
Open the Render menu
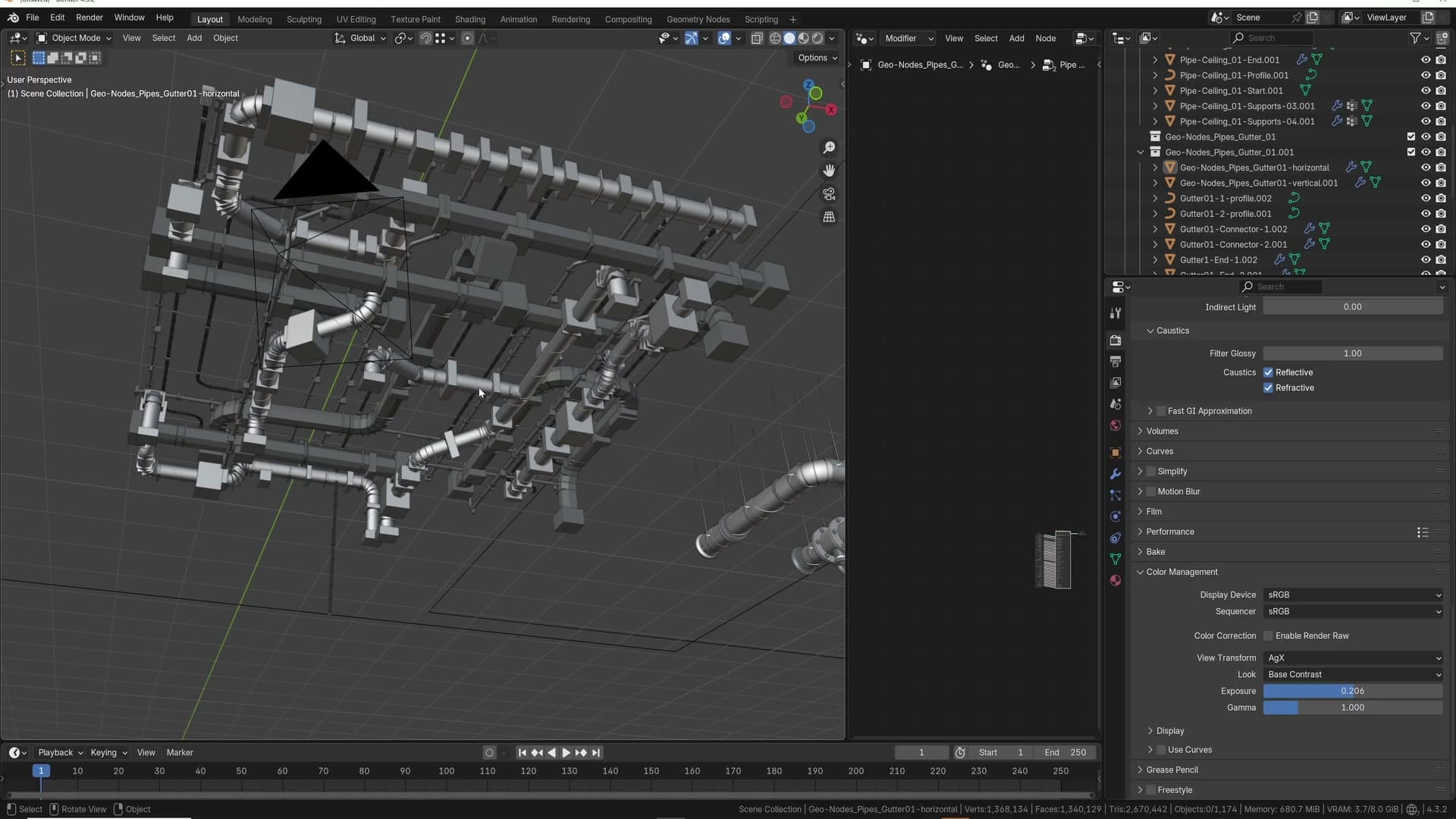[89, 17]
